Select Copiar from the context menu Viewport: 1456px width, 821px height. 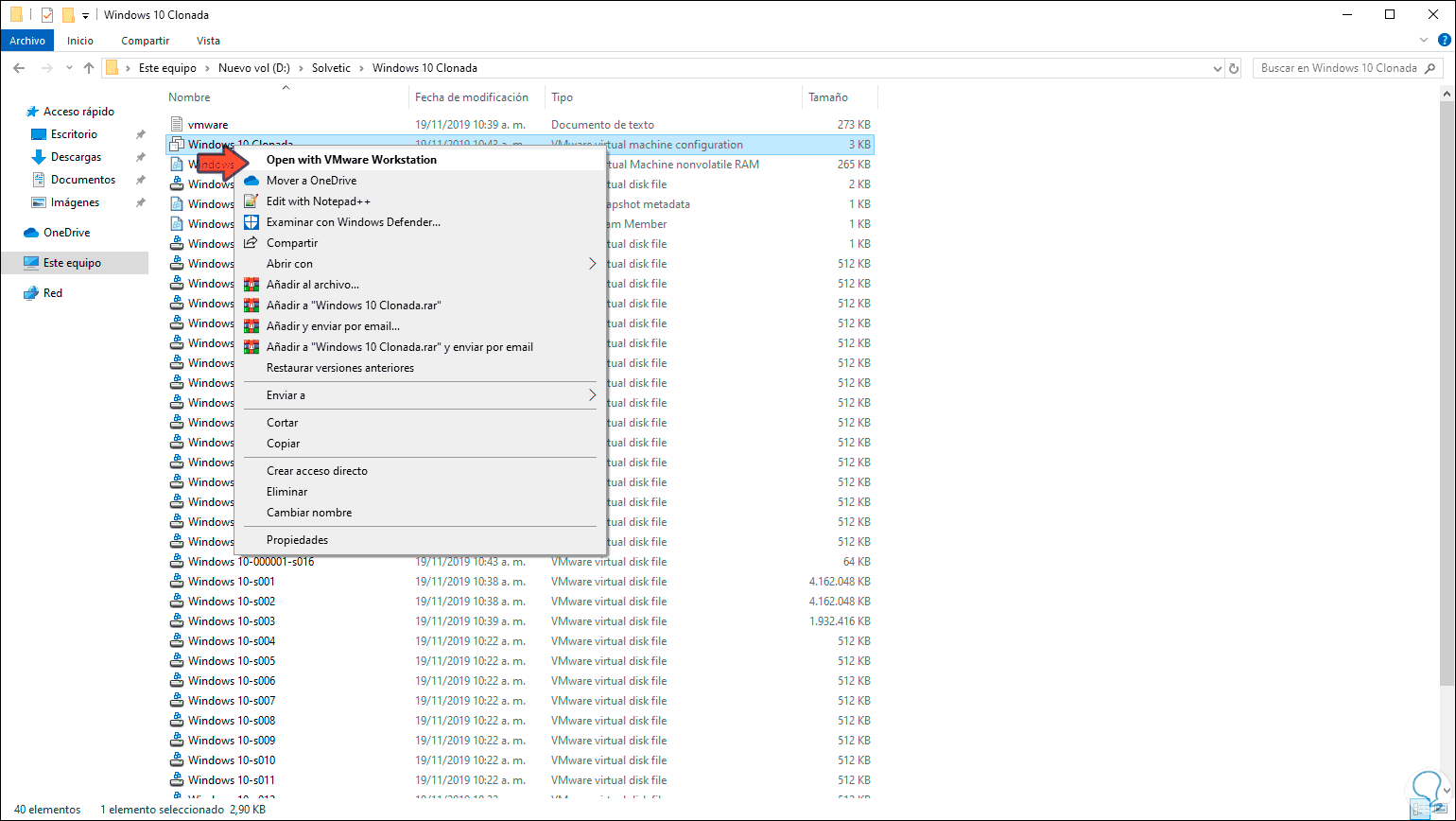click(420, 444)
